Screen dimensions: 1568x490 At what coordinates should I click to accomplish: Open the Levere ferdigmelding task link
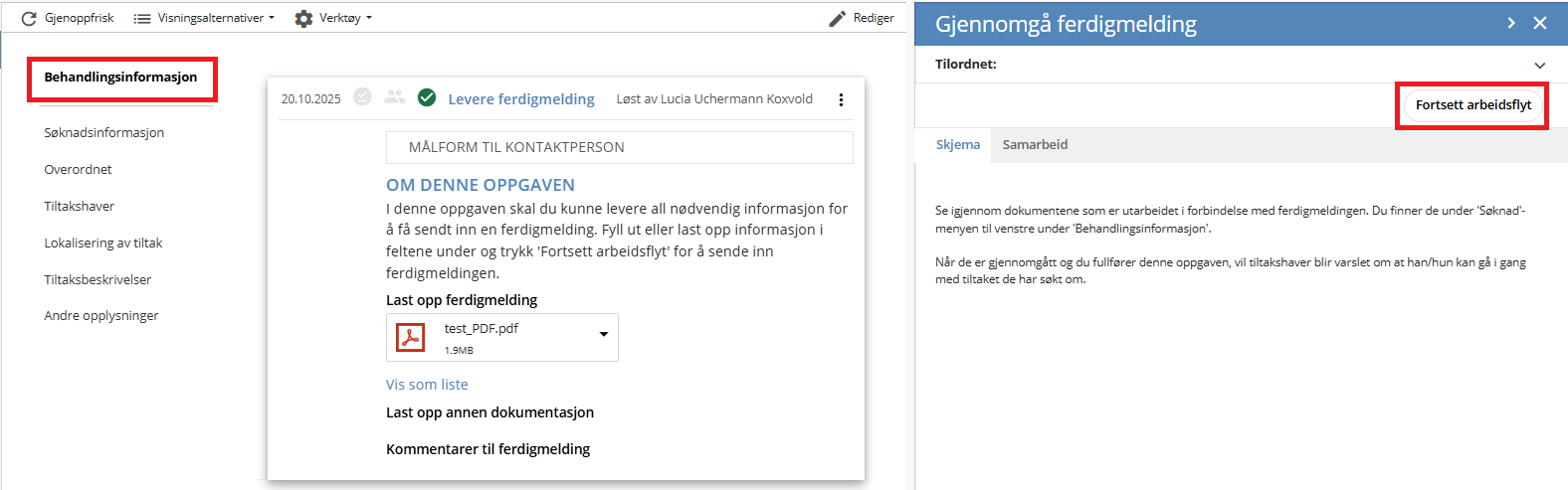tap(520, 99)
